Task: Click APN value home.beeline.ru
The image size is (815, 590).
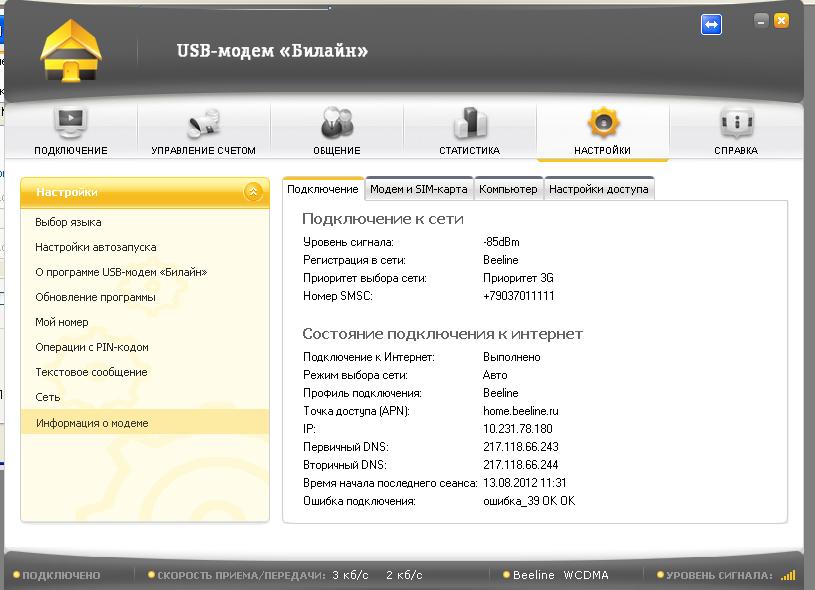Action: pyautogui.click(x=521, y=411)
